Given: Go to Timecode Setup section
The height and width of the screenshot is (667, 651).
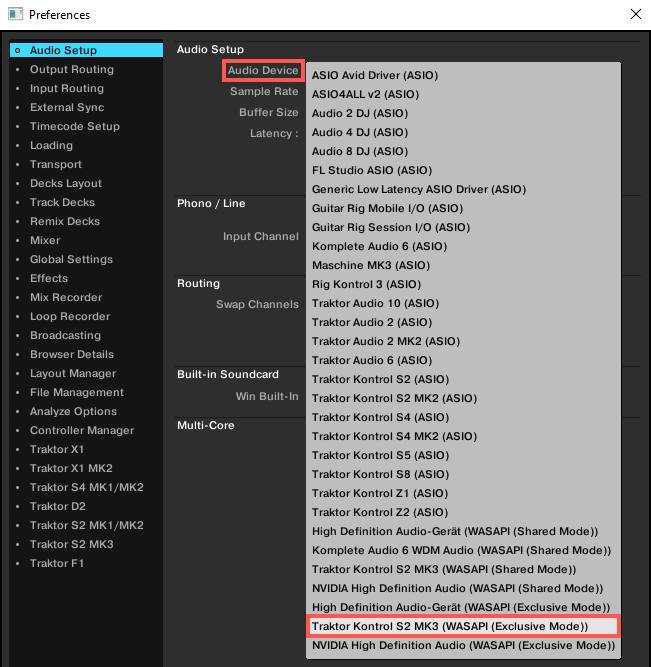Looking at the screenshot, I should point(74,126).
